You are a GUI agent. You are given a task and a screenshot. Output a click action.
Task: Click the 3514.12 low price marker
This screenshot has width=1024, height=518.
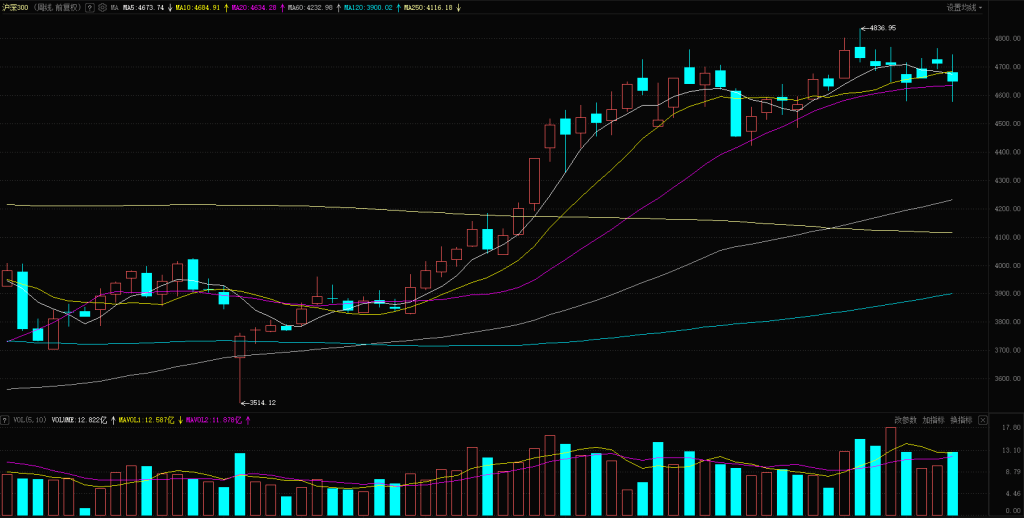click(258, 402)
